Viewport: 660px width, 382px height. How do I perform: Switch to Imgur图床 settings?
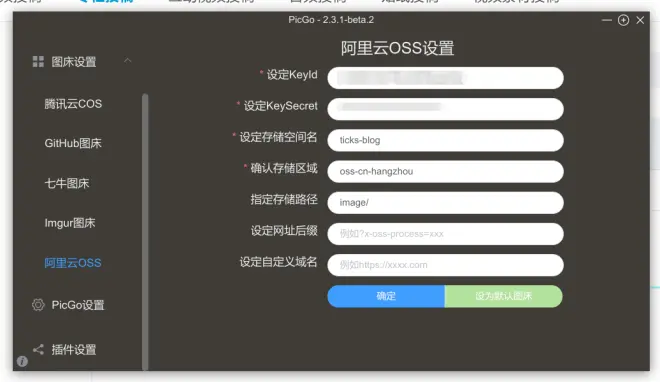point(70,223)
